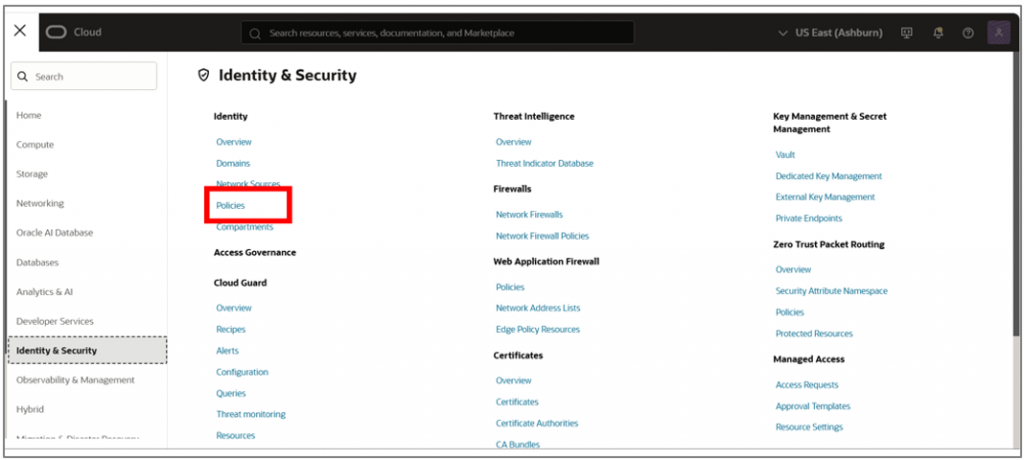The height and width of the screenshot is (460, 1024).
Task: Click the top resources search bar
Action: tap(438, 33)
